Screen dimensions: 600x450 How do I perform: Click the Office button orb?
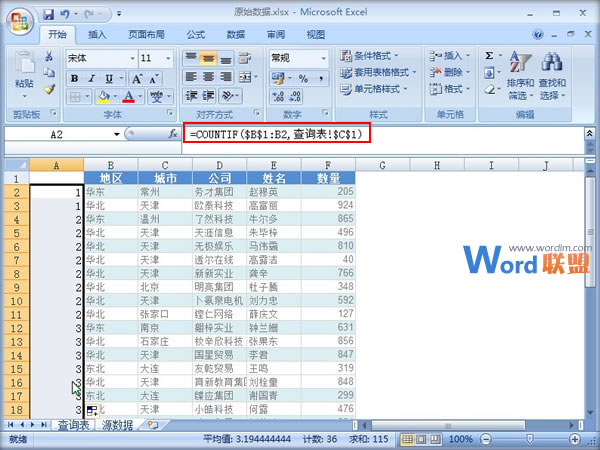(19, 22)
